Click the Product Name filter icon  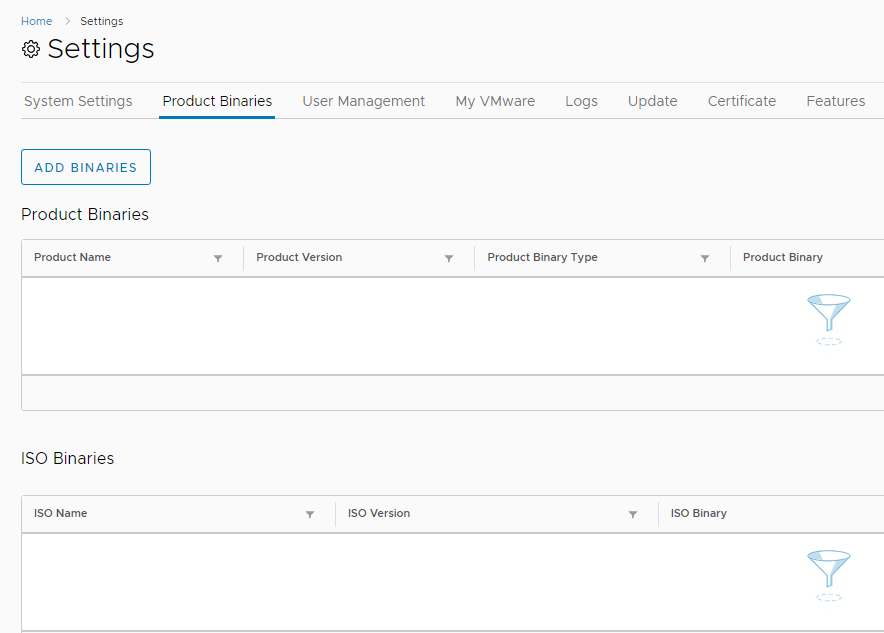(x=218, y=259)
